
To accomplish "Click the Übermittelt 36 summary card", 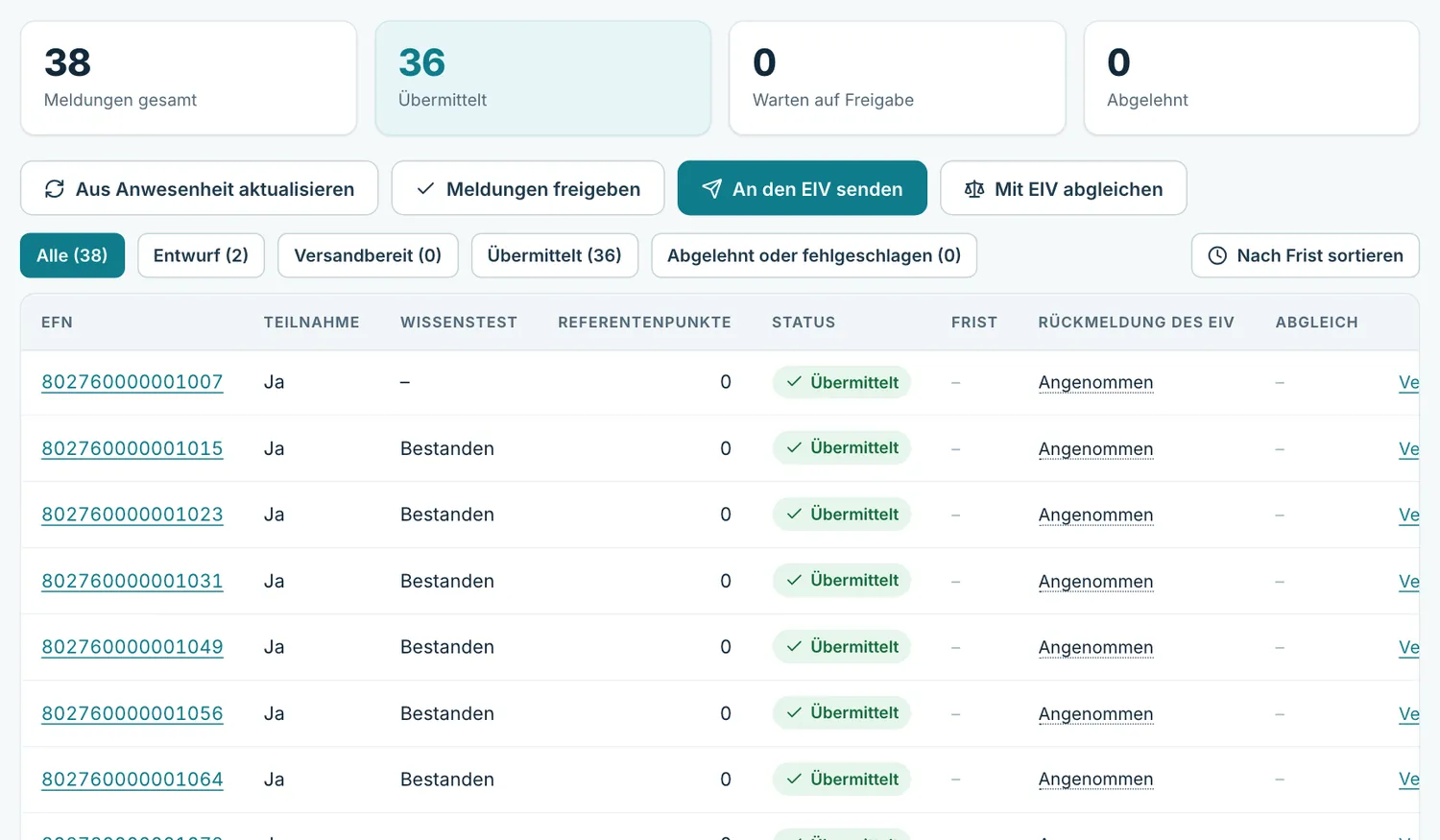I will [543, 78].
